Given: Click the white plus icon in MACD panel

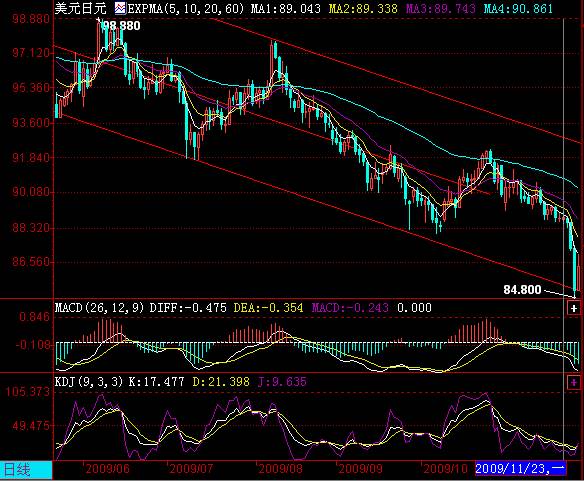Looking at the screenshot, I should [x=574, y=308].
